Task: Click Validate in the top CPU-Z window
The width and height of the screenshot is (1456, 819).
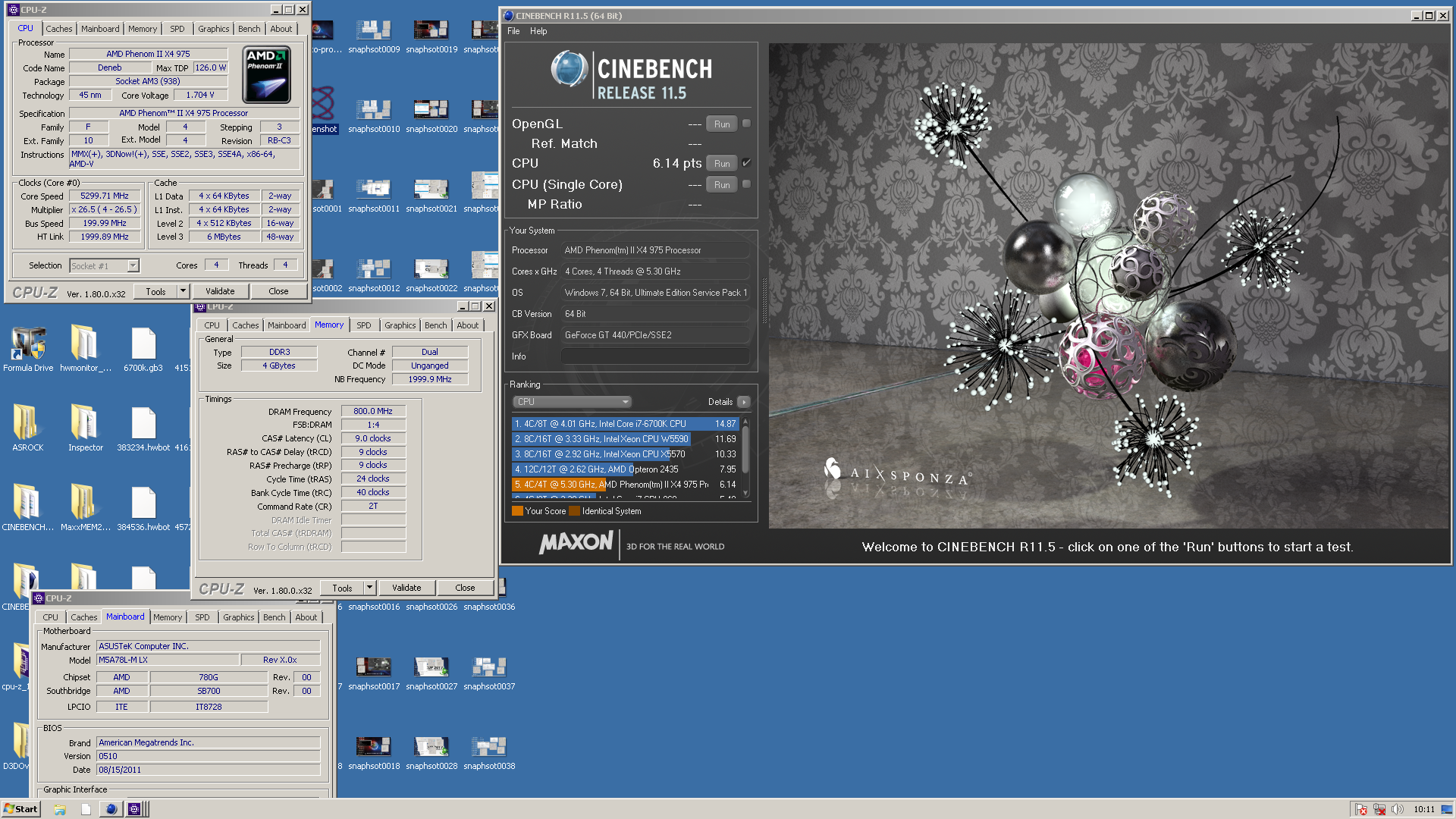Action: (x=220, y=291)
